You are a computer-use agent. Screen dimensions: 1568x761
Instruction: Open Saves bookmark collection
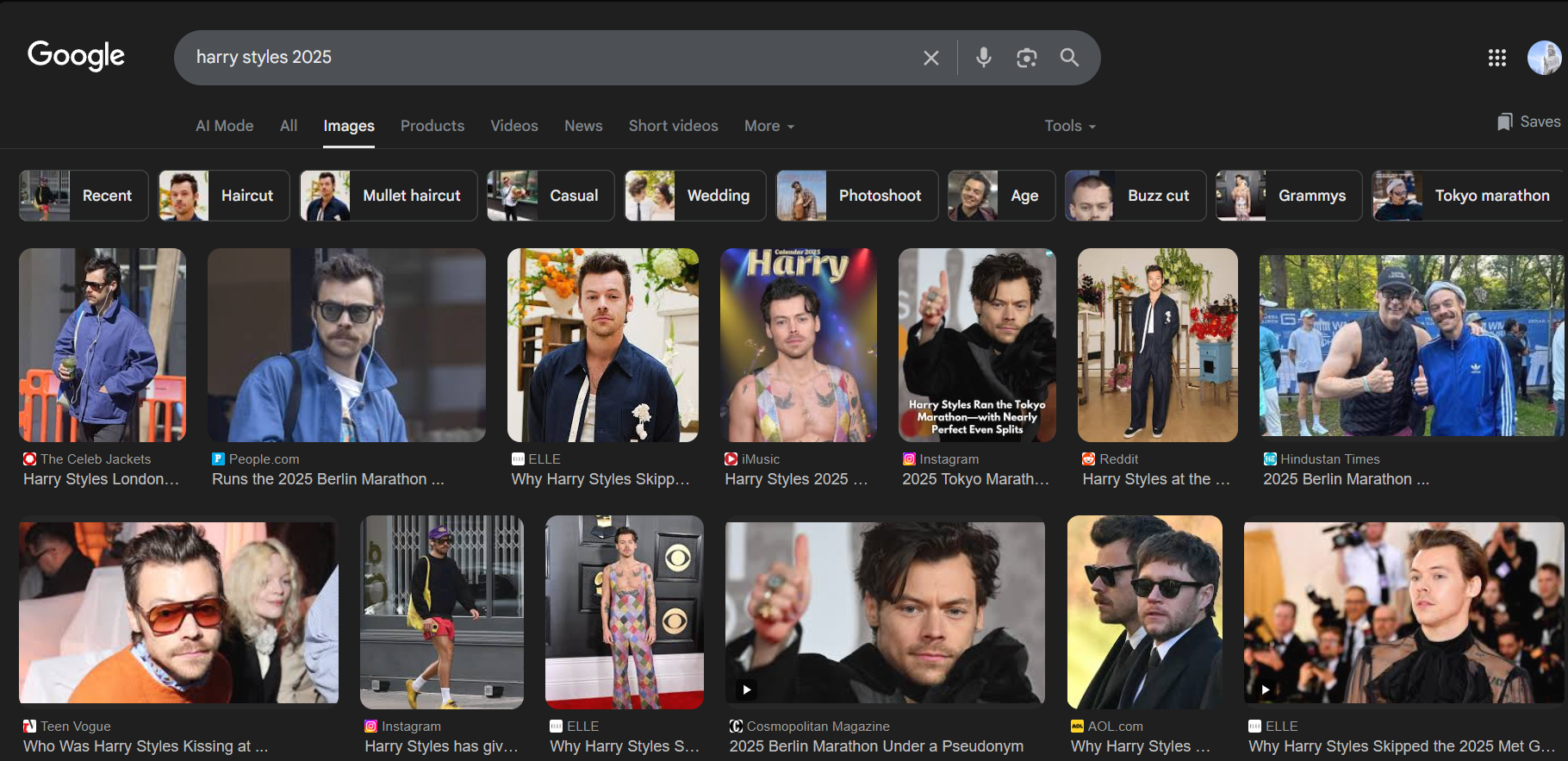[x=1528, y=122]
